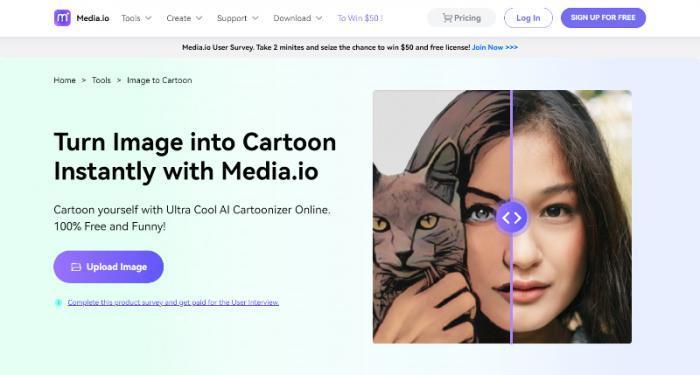Open the Create menu
This screenshot has width=700, height=375.
point(179,18)
